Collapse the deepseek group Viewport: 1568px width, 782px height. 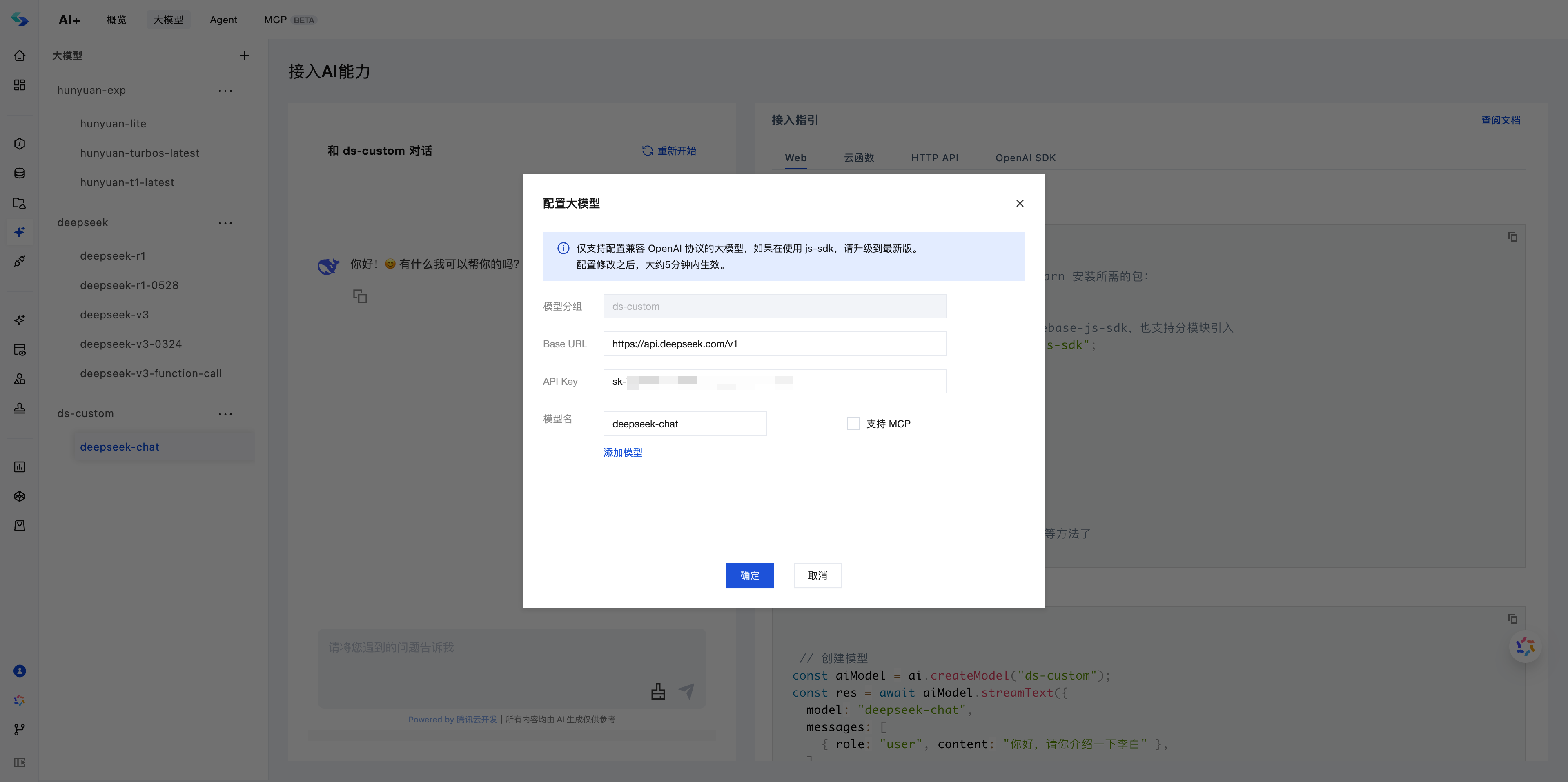click(x=83, y=222)
